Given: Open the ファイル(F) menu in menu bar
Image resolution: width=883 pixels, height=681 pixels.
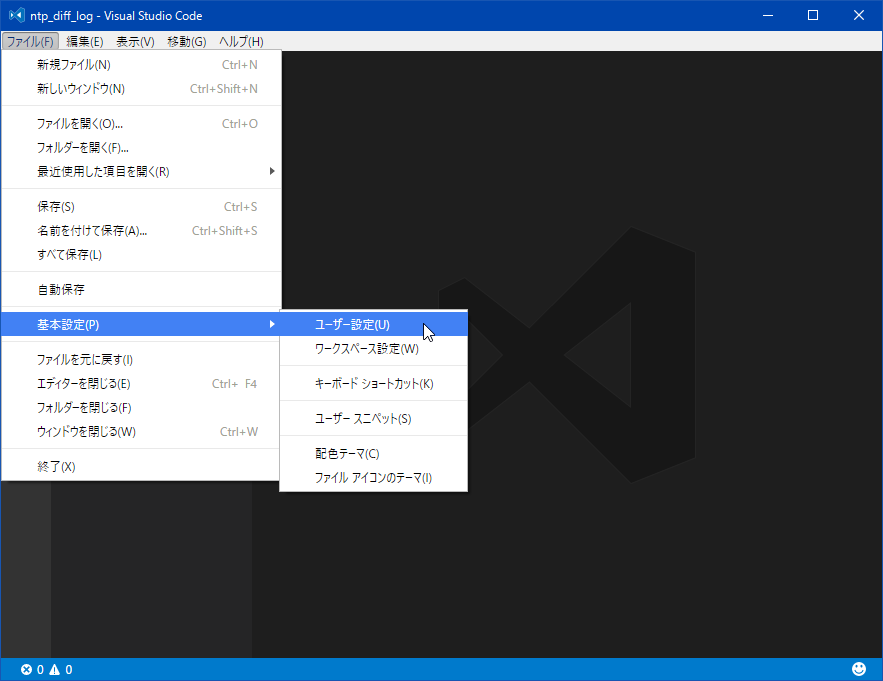Looking at the screenshot, I should point(30,41).
